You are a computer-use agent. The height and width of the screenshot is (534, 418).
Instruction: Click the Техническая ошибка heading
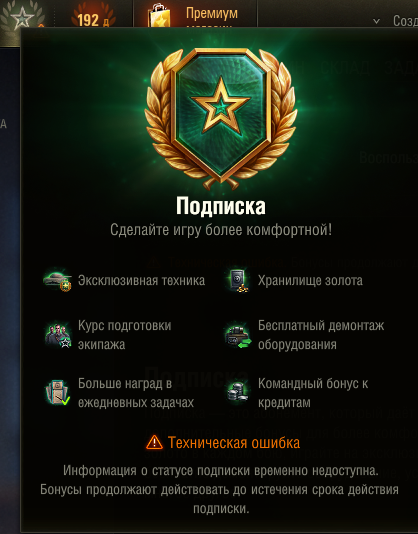(234, 443)
